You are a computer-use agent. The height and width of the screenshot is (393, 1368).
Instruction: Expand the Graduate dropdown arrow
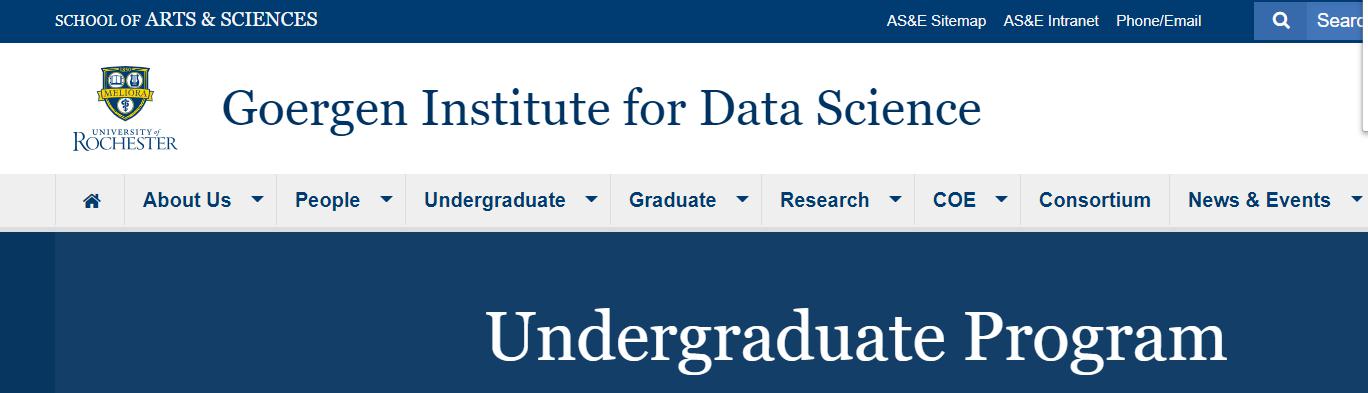pos(742,200)
